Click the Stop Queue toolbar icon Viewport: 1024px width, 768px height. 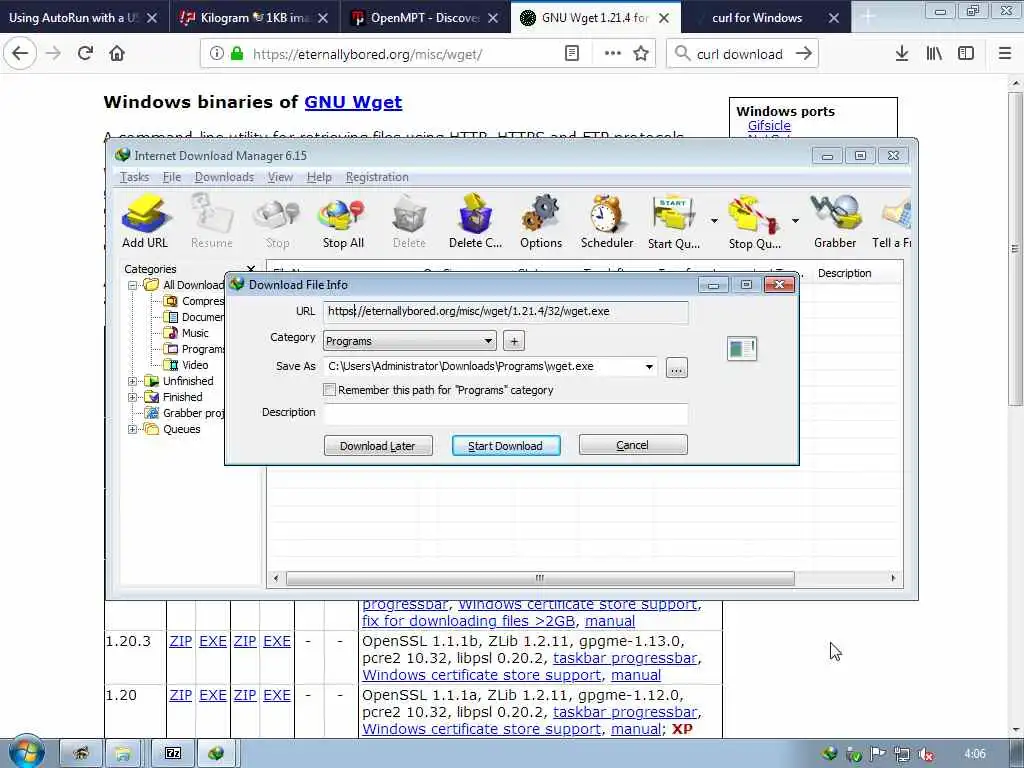tap(754, 221)
